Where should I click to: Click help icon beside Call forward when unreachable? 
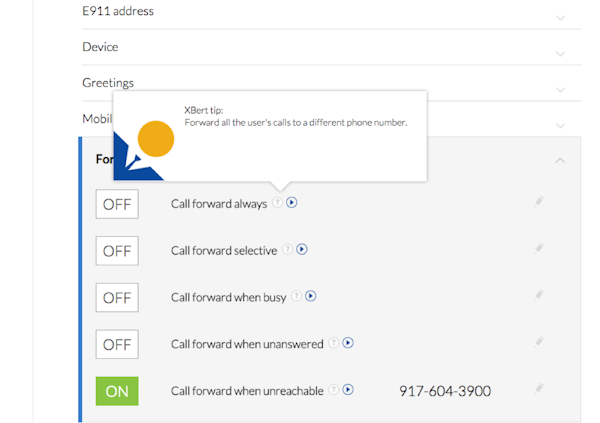tap(334, 389)
